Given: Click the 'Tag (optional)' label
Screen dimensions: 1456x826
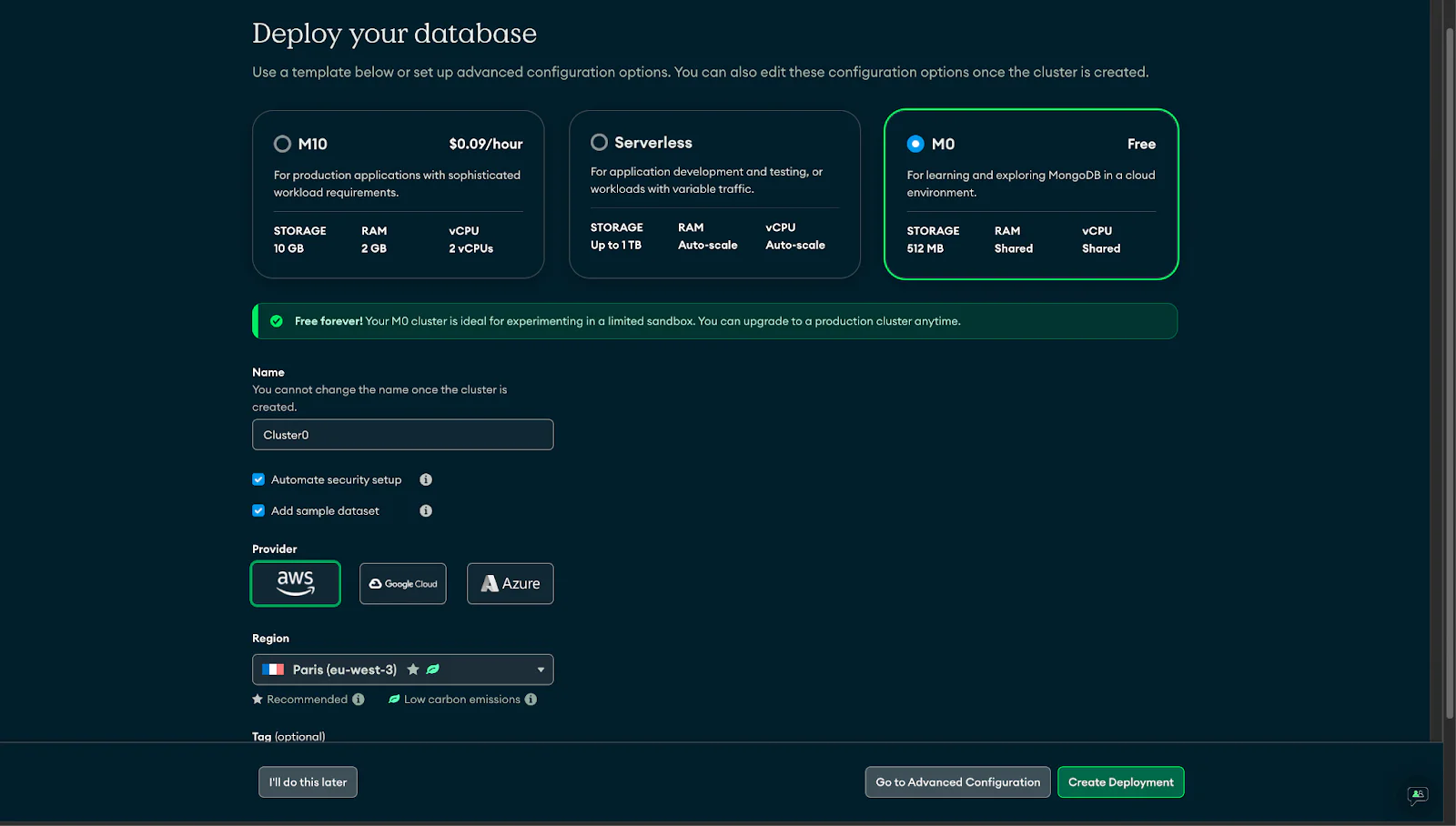Looking at the screenshot, I should point(288,737).
